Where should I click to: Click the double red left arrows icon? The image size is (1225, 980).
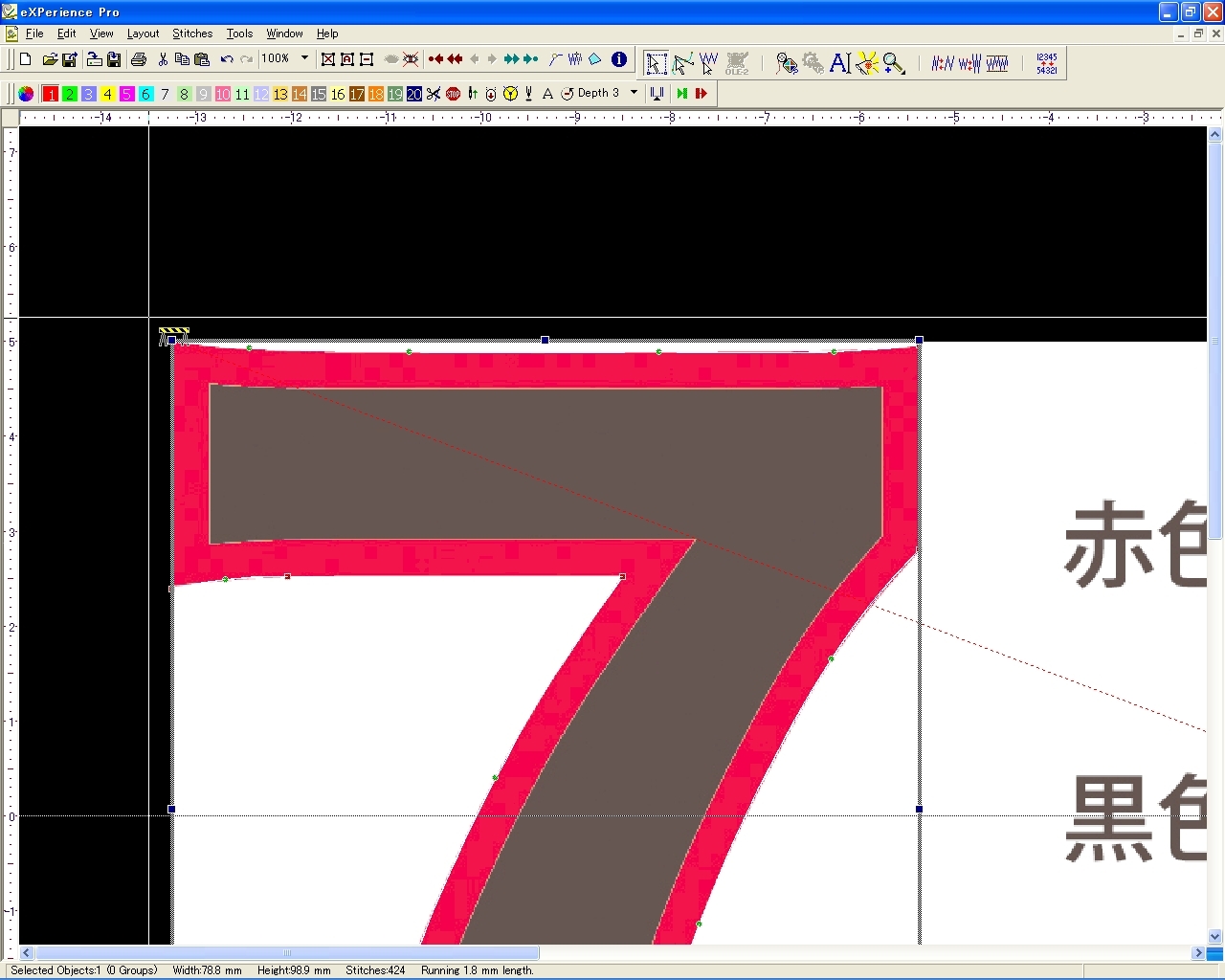[455, 59]
